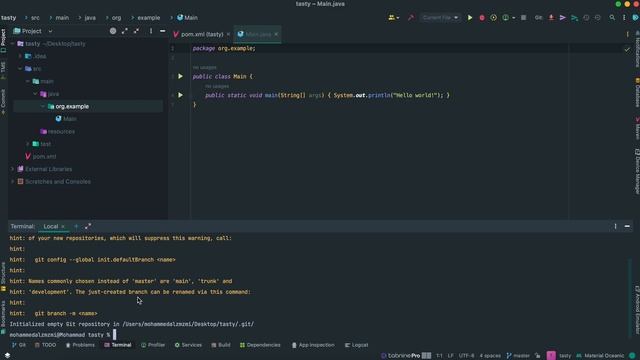Click the Commit side tool window button
640x360 pixels.
click(3, 102)
